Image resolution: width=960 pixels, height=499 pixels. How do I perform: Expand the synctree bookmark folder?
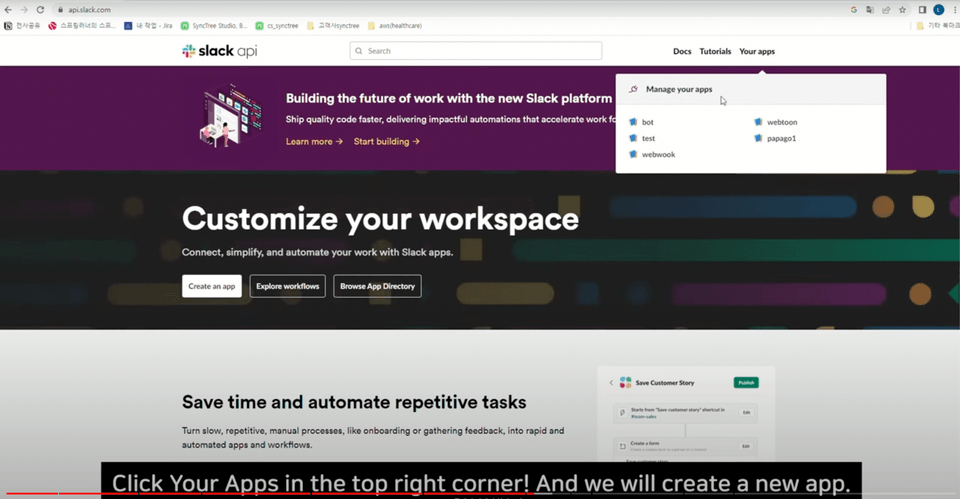coord(333,26)
